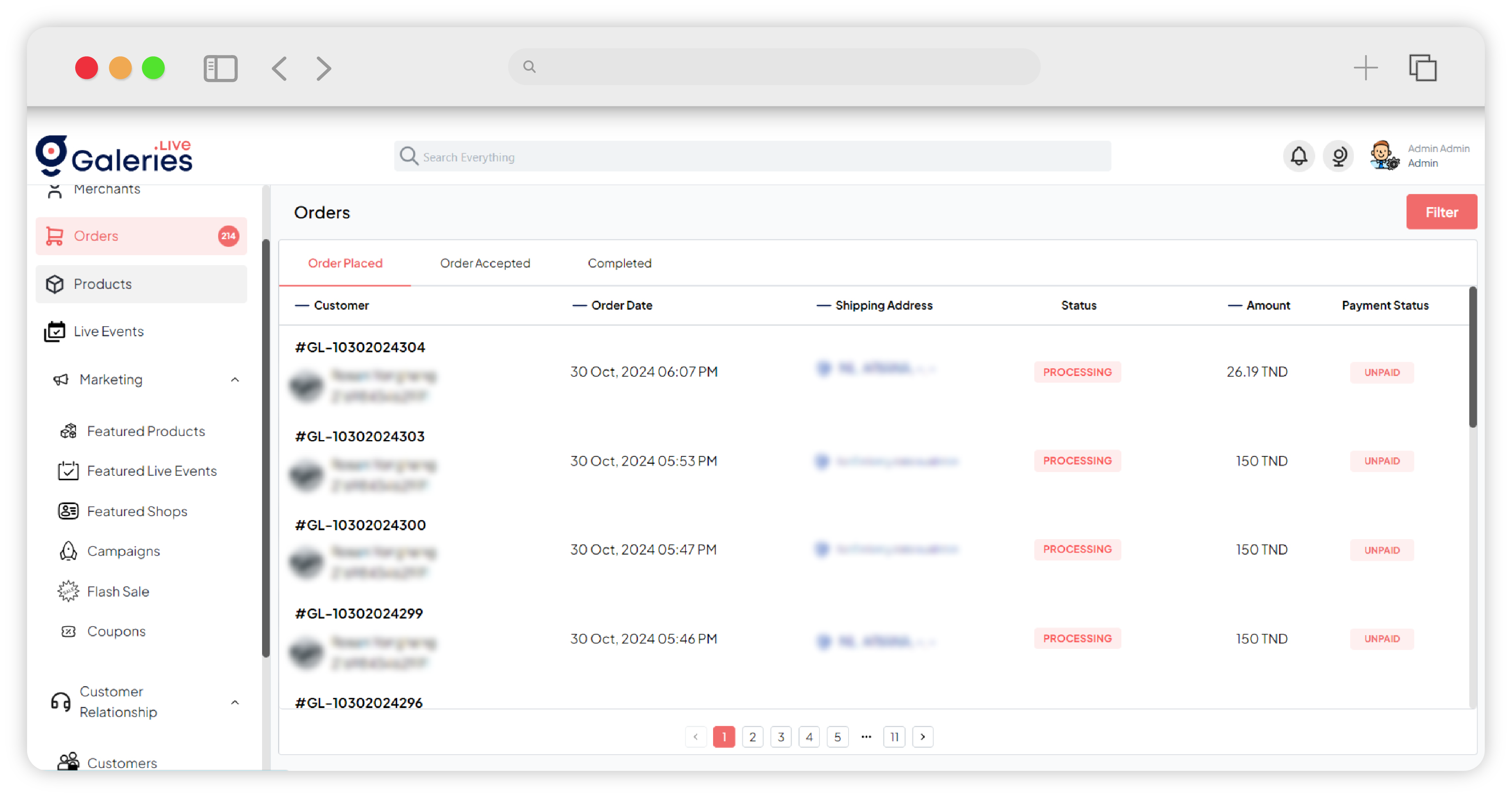The image size is (1512, 798).
Task: Open Campaigns with rocket icon
Action: 123,551
